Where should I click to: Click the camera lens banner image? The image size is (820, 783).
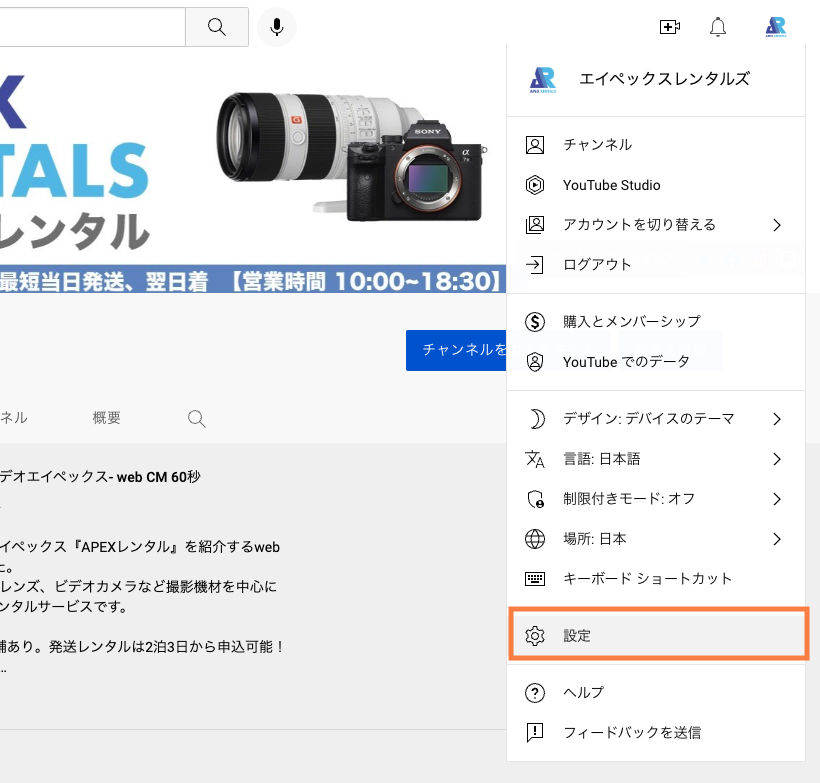(x=350, y=156)
